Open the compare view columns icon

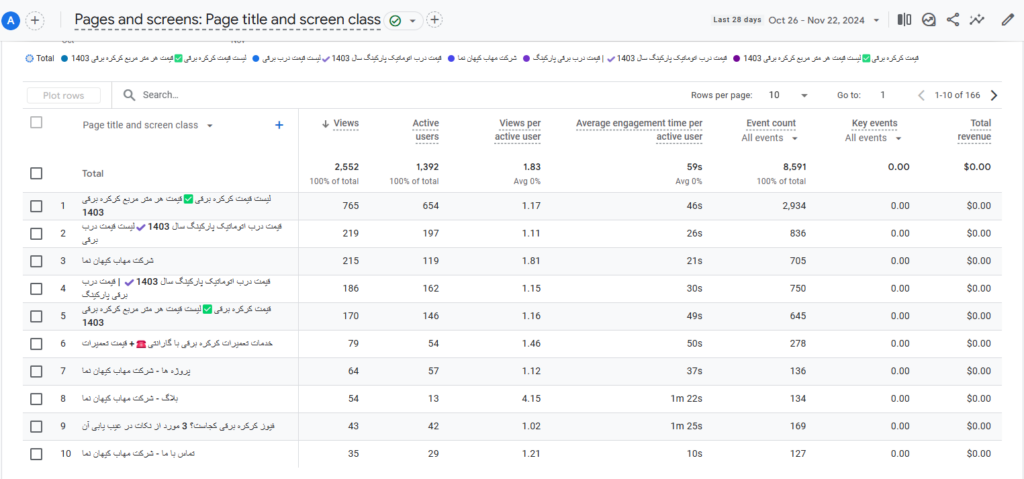click(904, 20)
